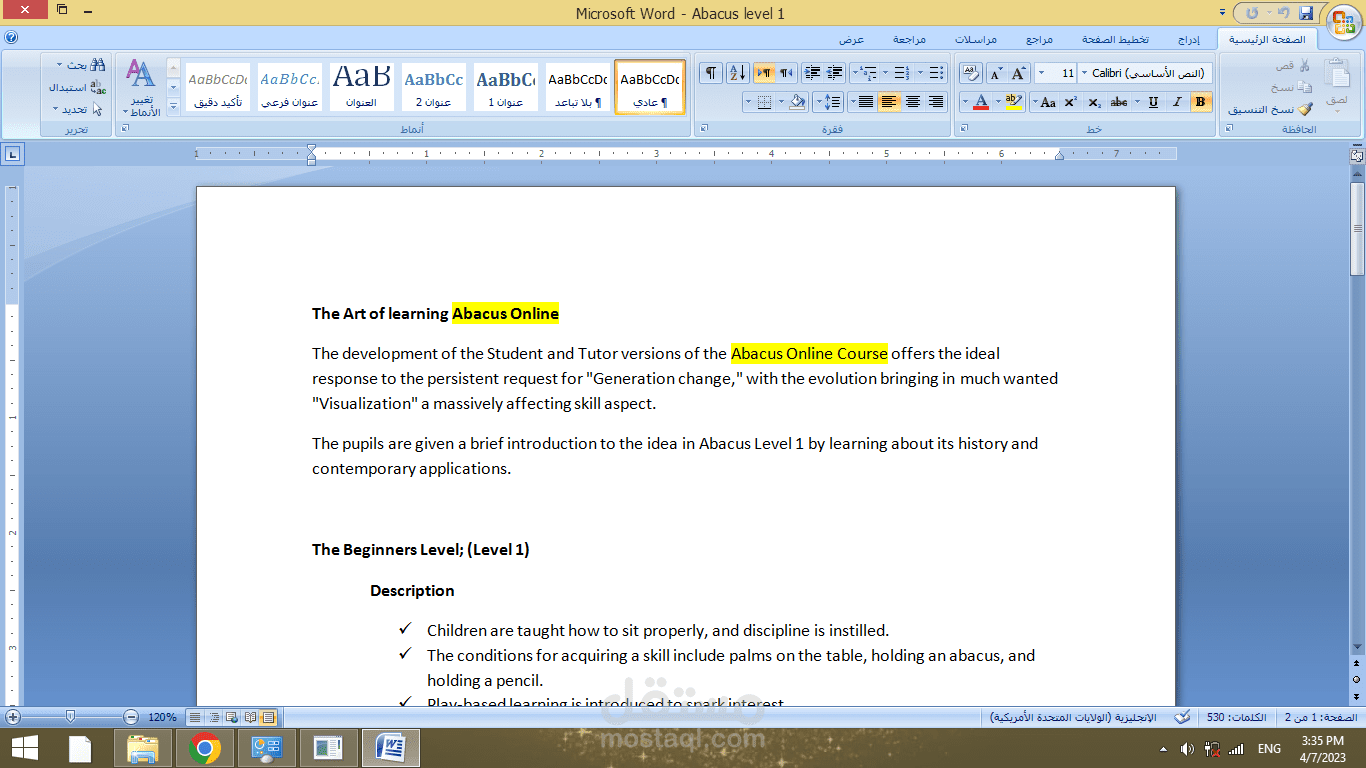The image size is (1366, 768).
Task: Click the Grow Font icon
Action: 1019,73
